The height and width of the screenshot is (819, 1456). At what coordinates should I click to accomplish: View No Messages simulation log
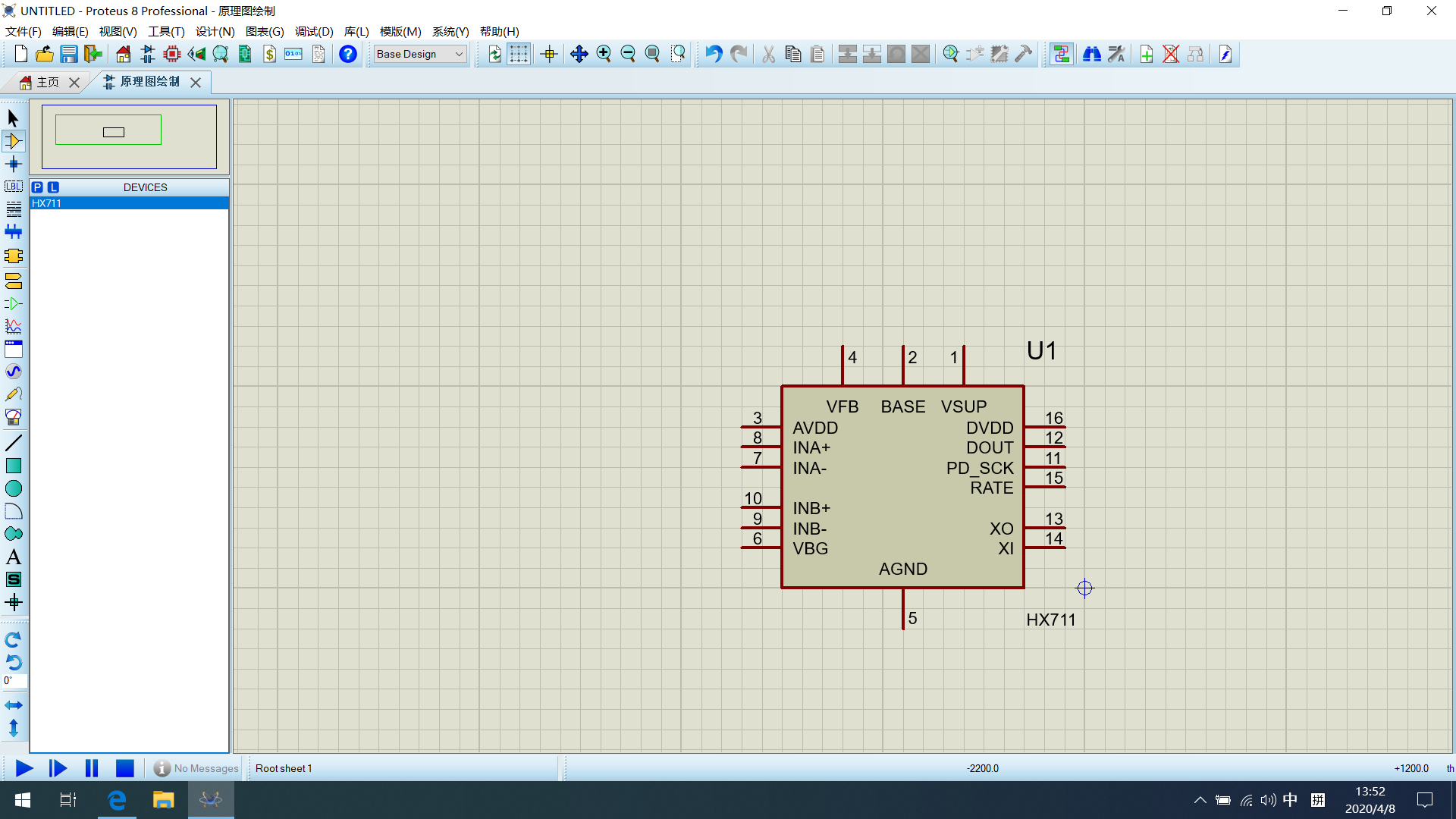196,768
